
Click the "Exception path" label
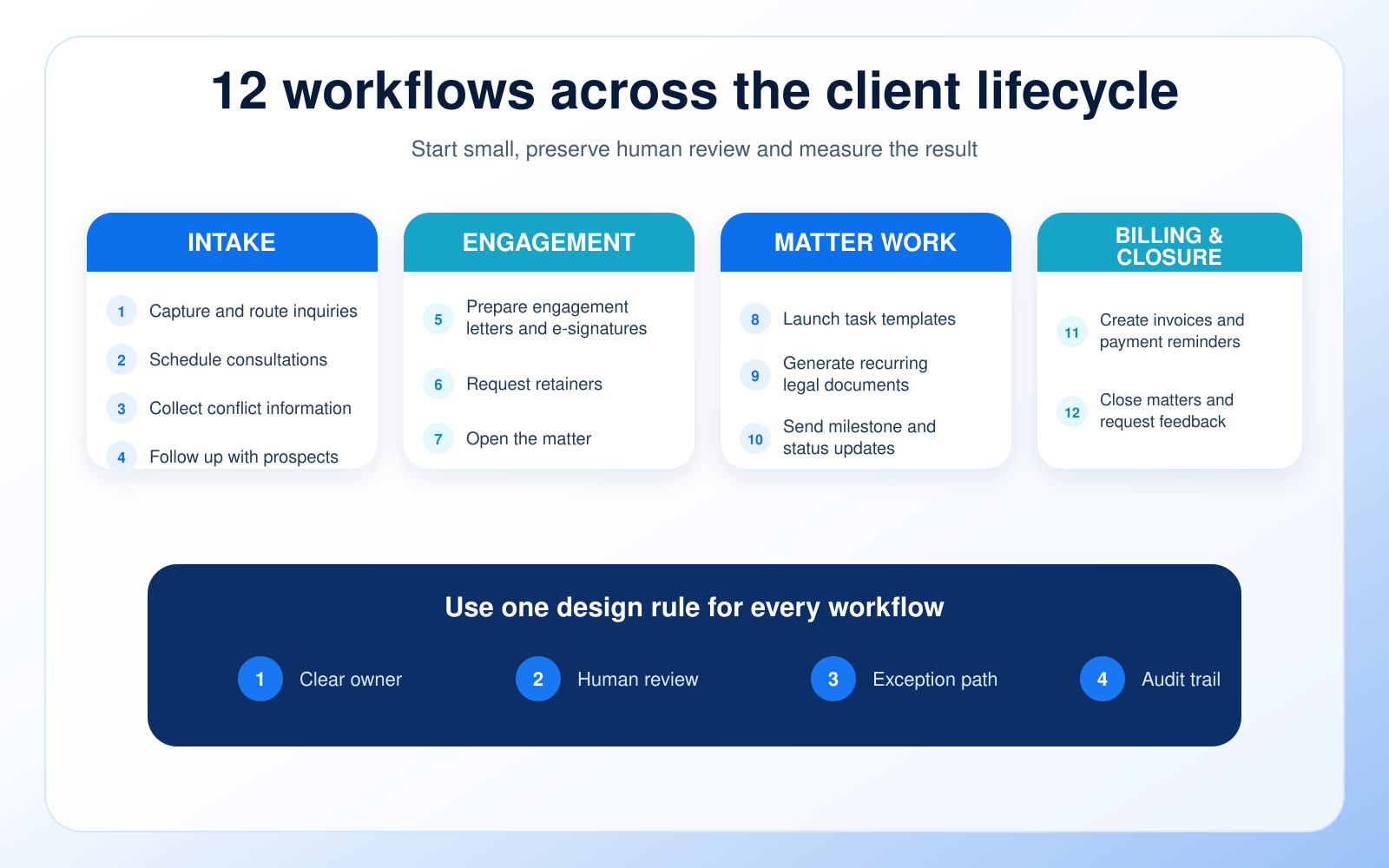coord(935,679)
